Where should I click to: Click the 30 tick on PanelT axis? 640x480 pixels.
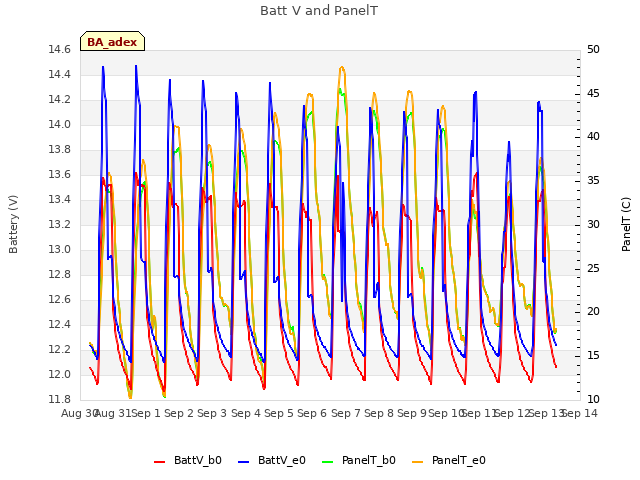click(x=593, y=224)
